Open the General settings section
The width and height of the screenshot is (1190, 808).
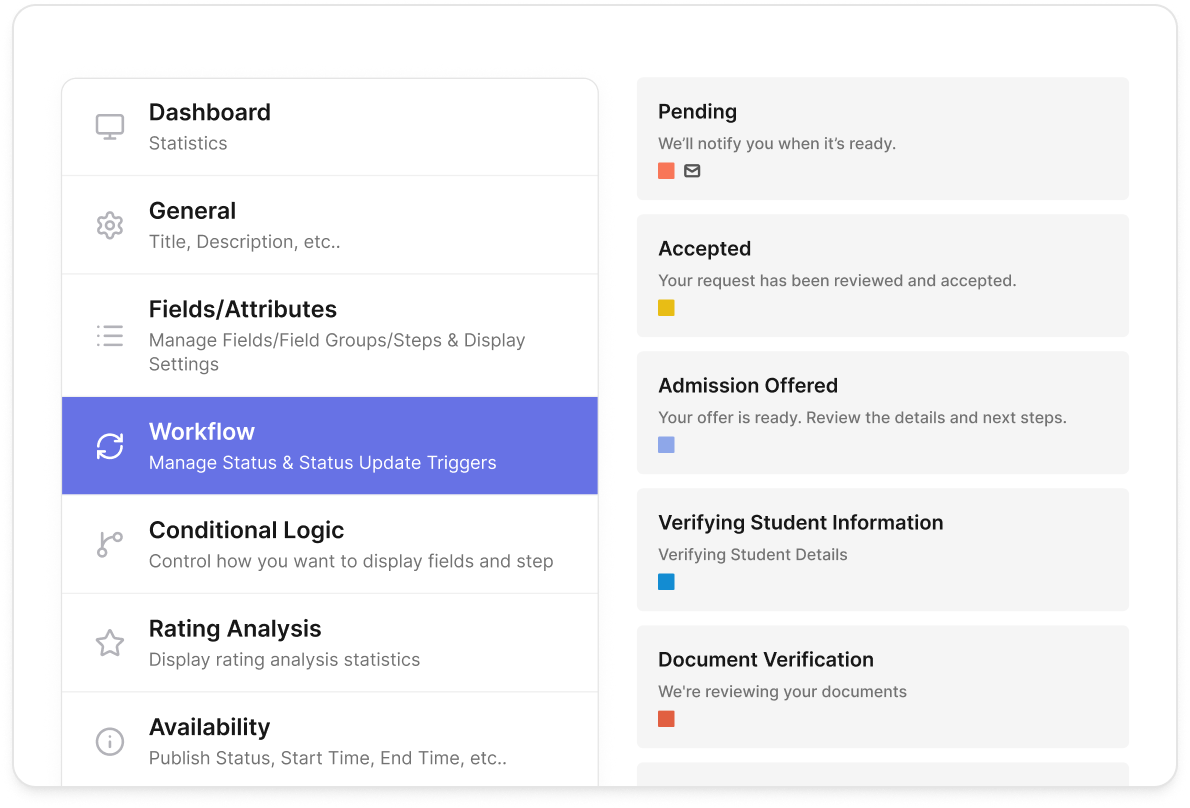(x=330, y=225)
